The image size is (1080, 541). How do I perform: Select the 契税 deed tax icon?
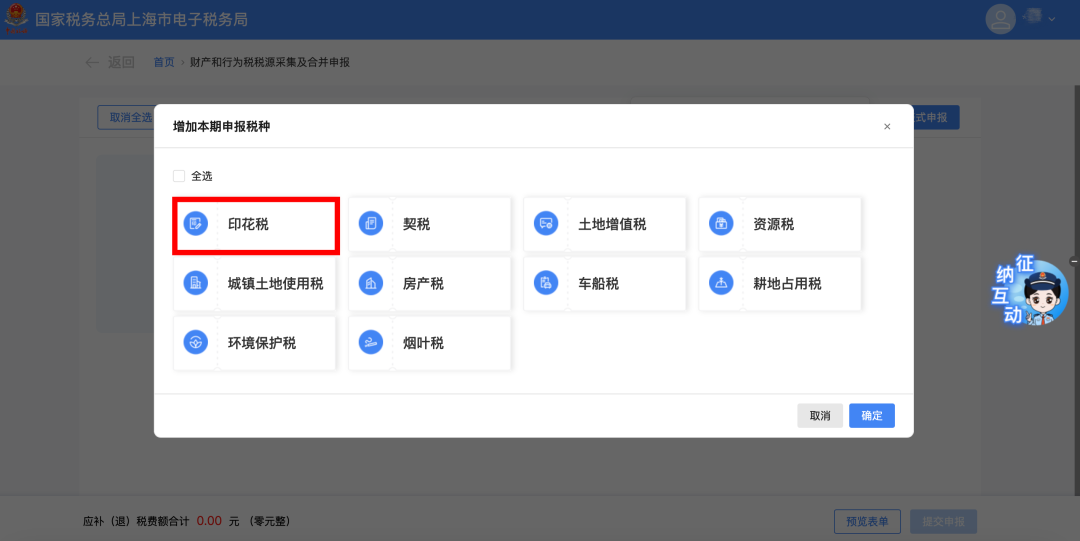point(370,224)
